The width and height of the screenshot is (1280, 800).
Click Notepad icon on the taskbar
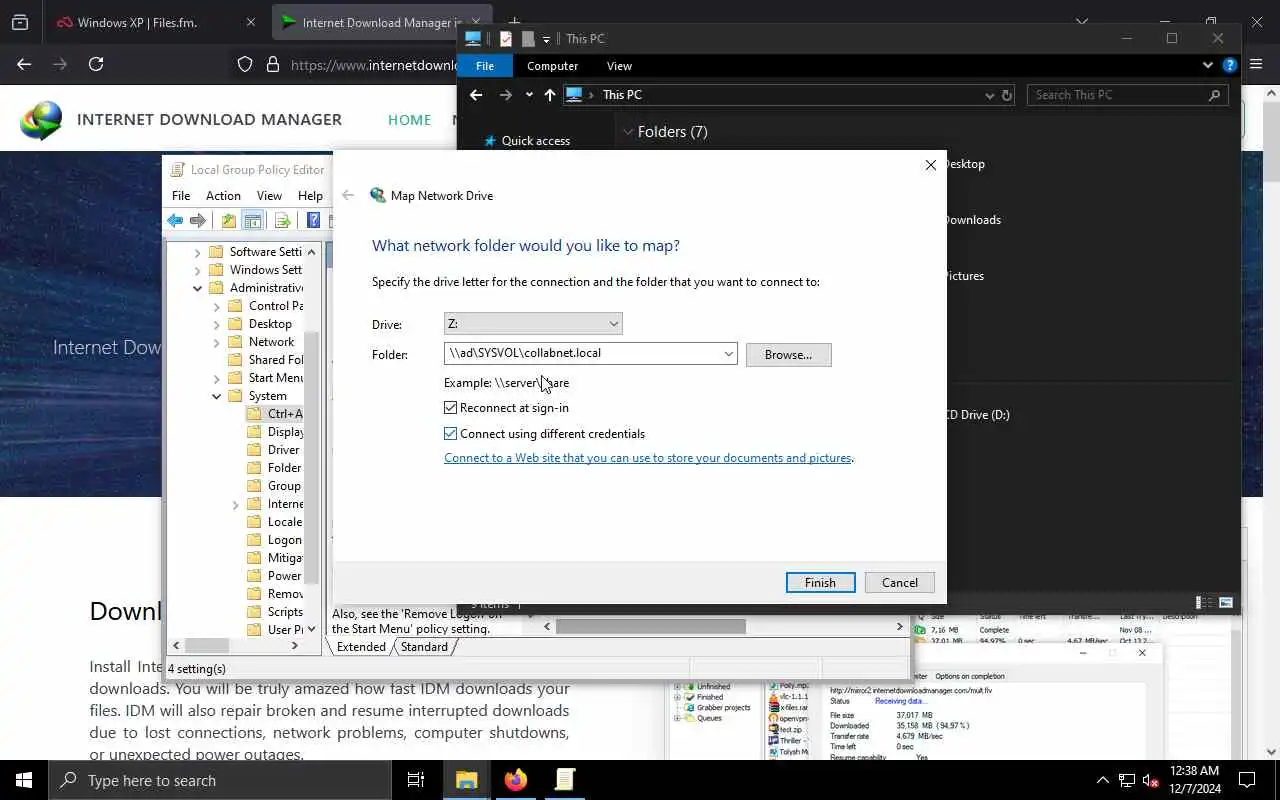tap(565, 780)
